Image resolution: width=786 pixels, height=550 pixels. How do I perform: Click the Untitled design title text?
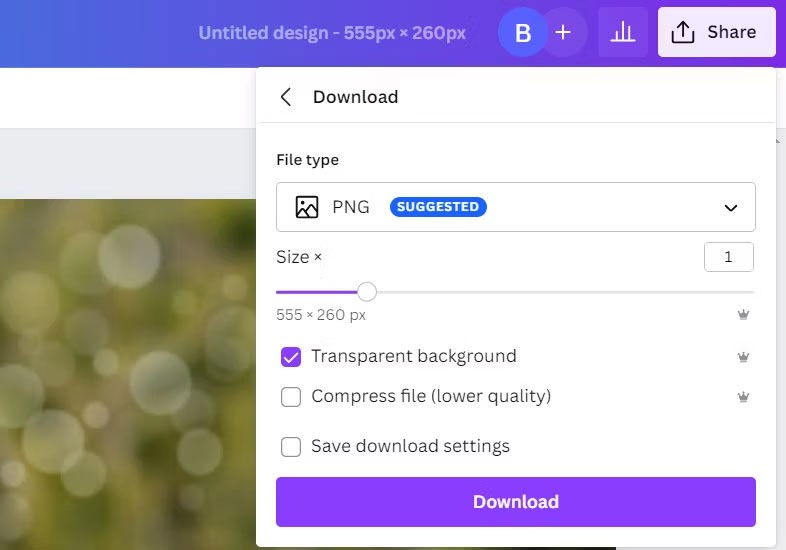pyautogui.click(x=332, y=33)
